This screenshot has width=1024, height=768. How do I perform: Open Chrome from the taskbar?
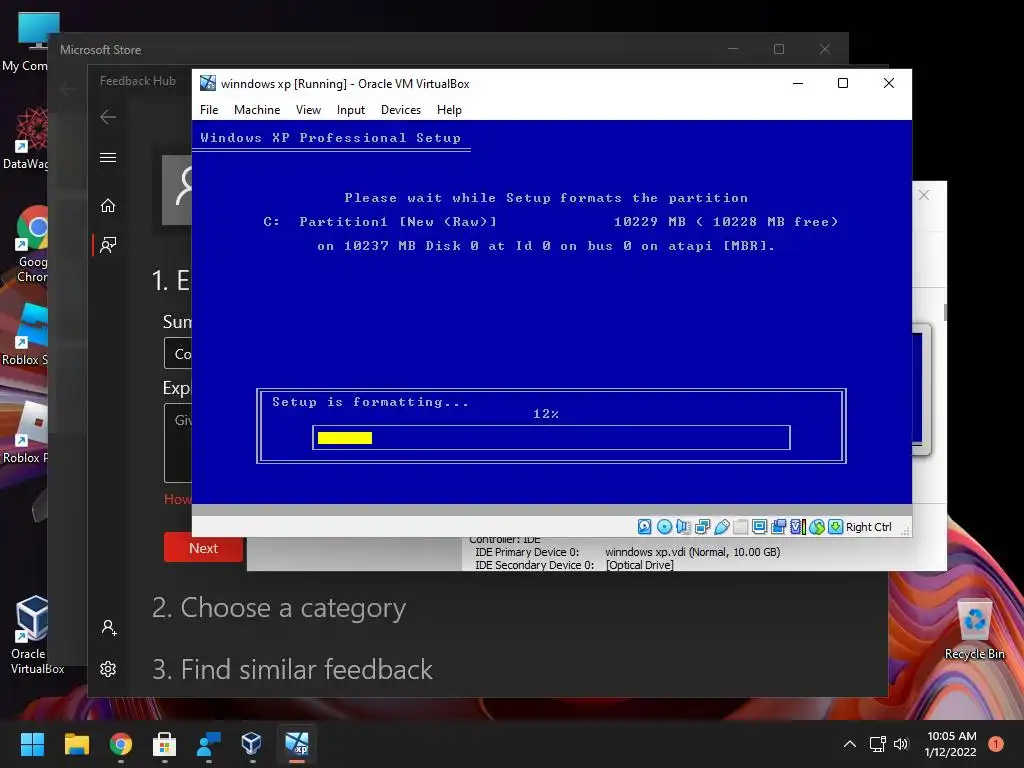point(121,744)
